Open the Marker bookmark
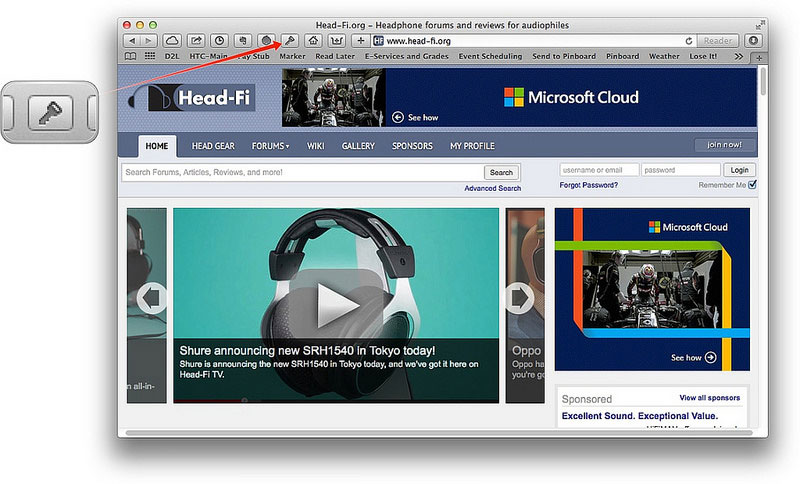 pyautogui.click(x=292, y=56)
